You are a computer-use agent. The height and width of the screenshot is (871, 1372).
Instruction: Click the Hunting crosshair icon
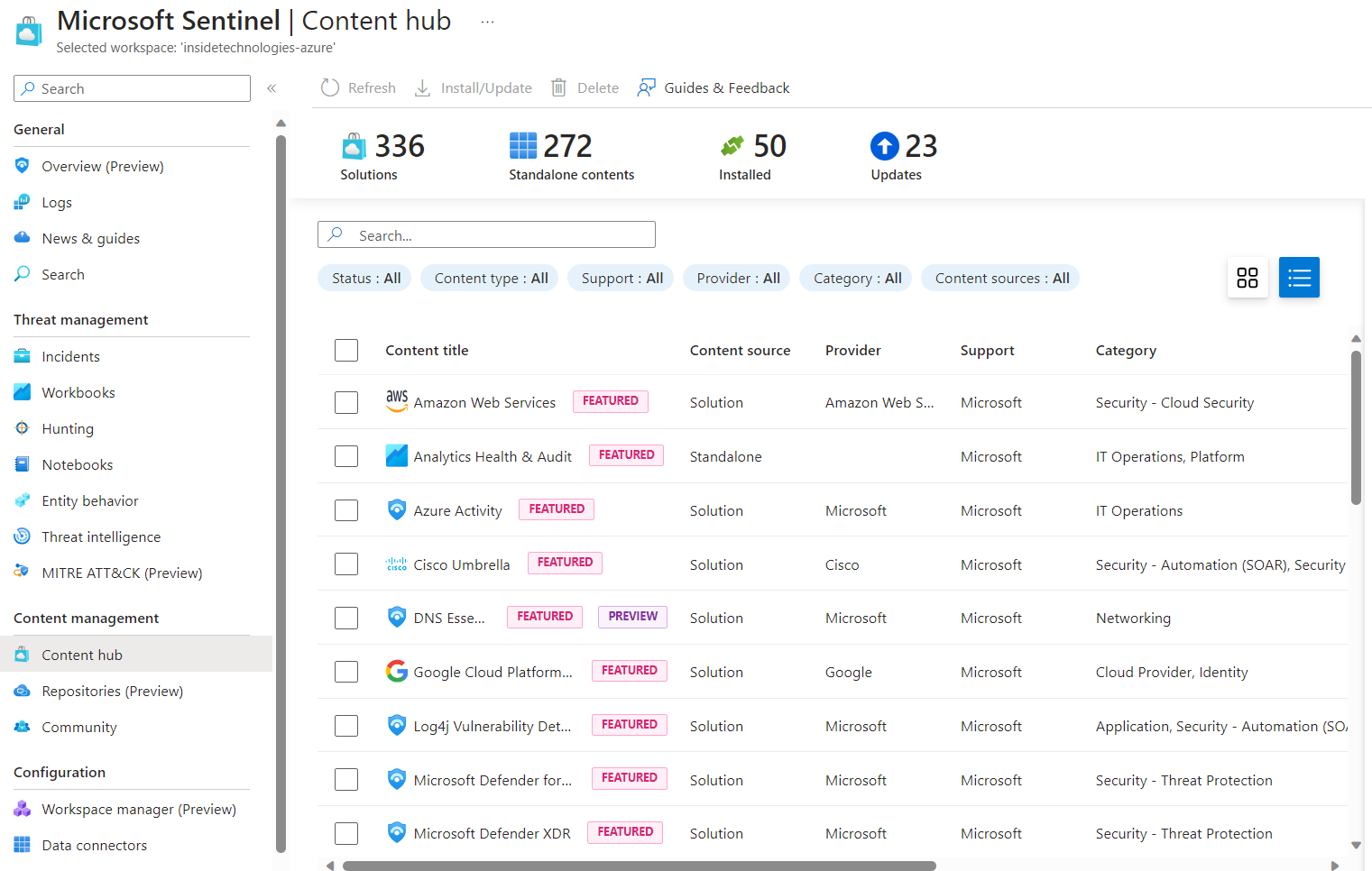click(x=23, y=428)
